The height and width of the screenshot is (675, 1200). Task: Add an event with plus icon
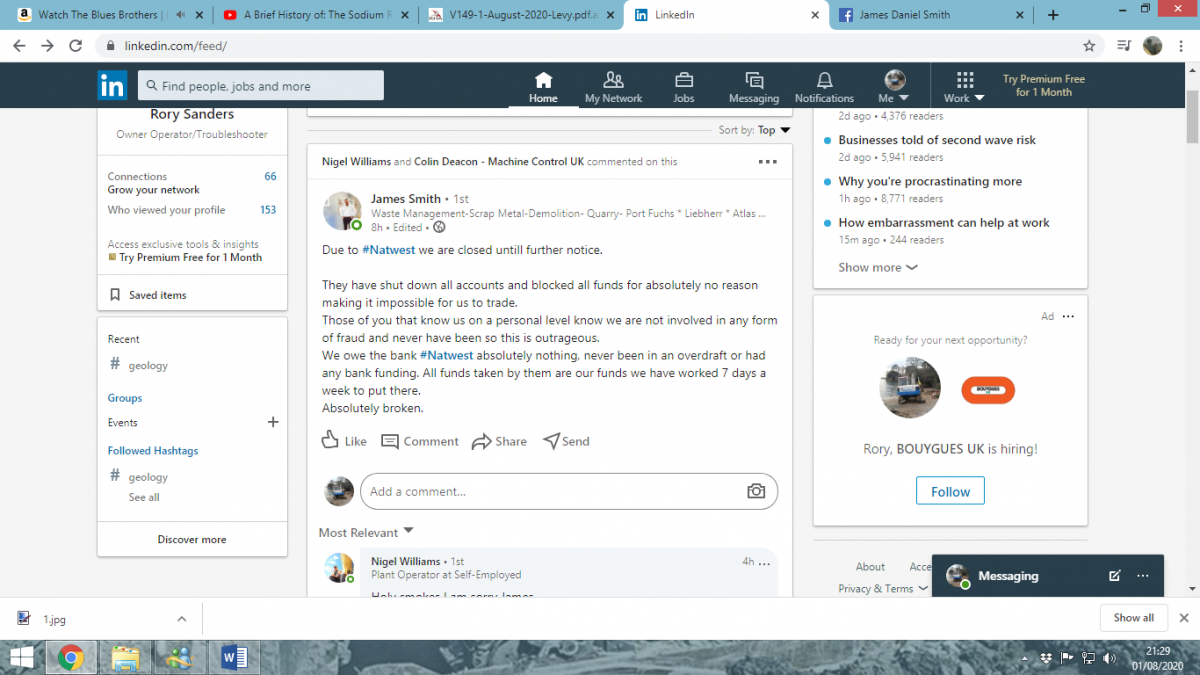tap(273, 422)
